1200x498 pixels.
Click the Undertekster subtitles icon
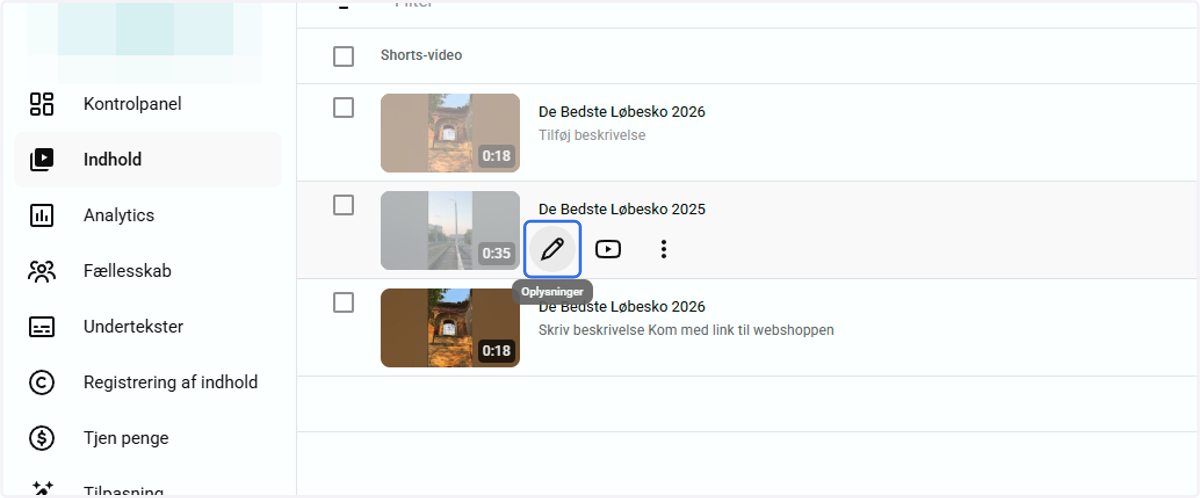click(x=42, y=327)
